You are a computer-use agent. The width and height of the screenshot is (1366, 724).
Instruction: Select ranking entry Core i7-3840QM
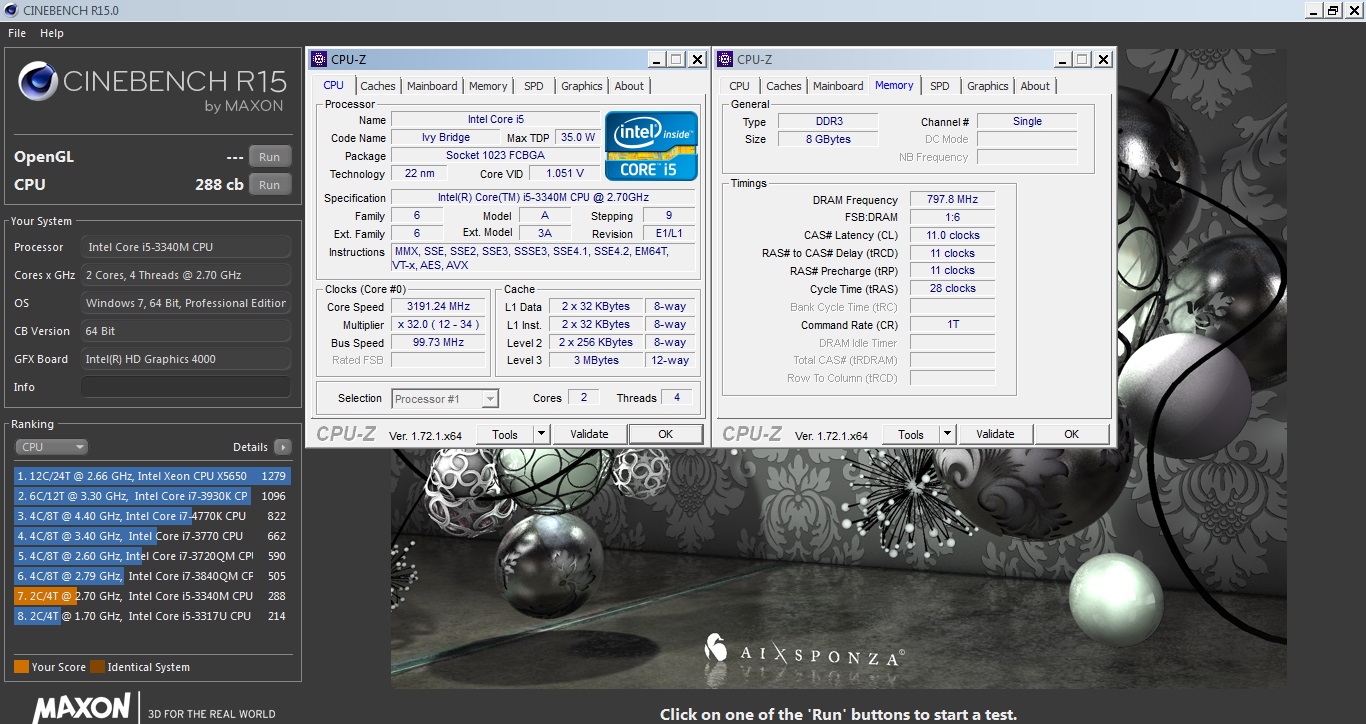[152, 576]
